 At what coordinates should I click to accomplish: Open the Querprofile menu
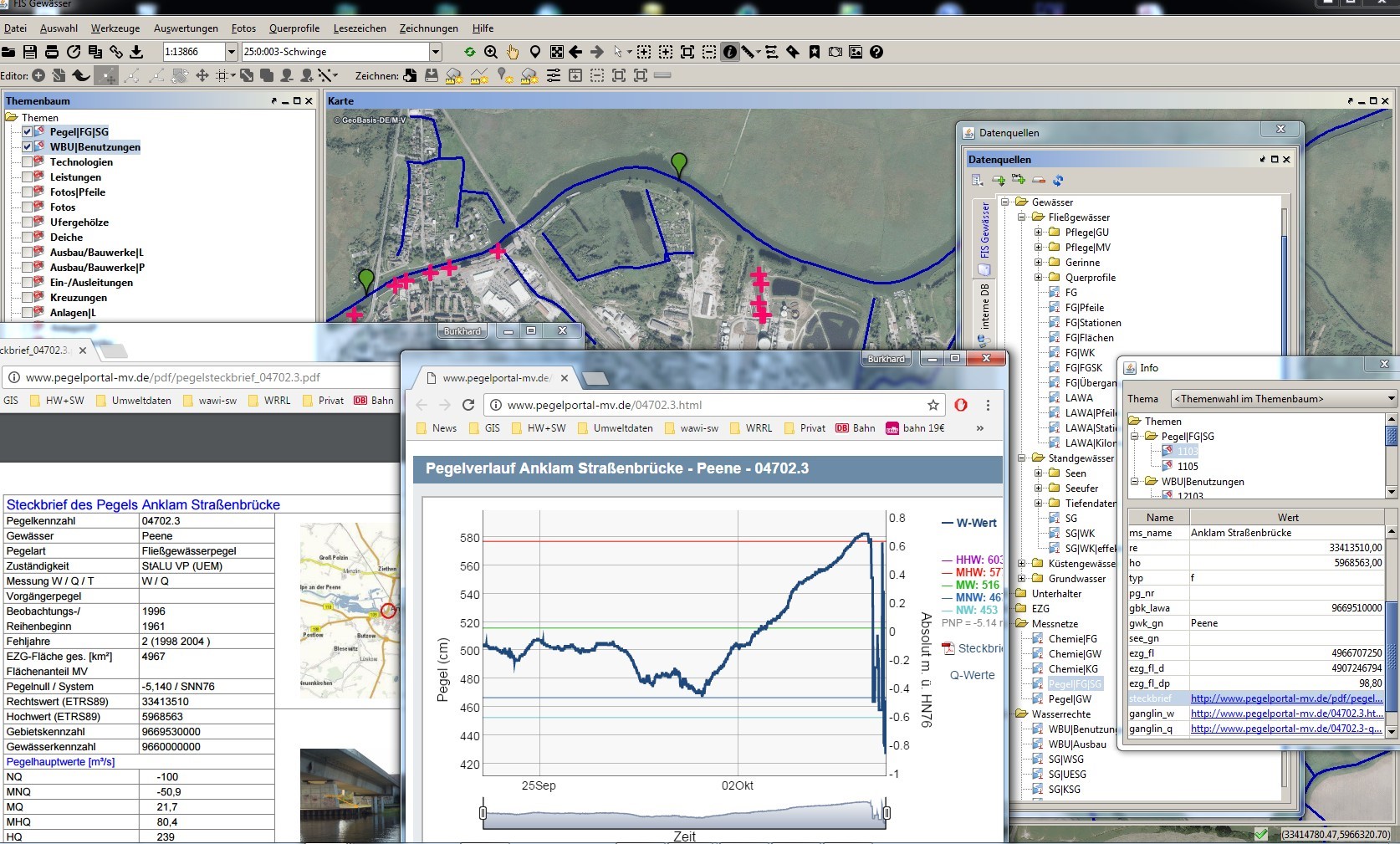294,28
